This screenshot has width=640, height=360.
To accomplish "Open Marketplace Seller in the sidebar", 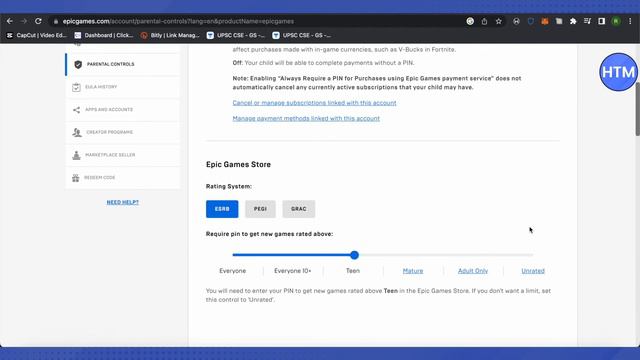I will pyautogui.click(x=122, y=155).
